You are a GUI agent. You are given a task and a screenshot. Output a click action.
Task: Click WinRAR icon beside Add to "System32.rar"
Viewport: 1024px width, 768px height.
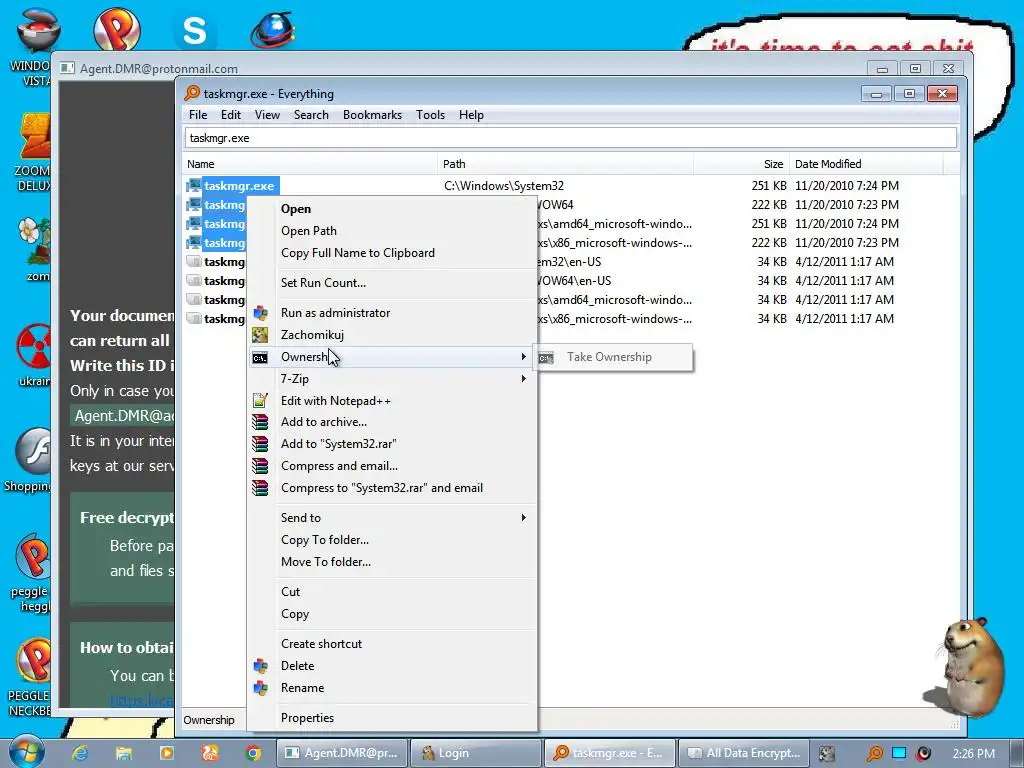[x=260, y=444]
